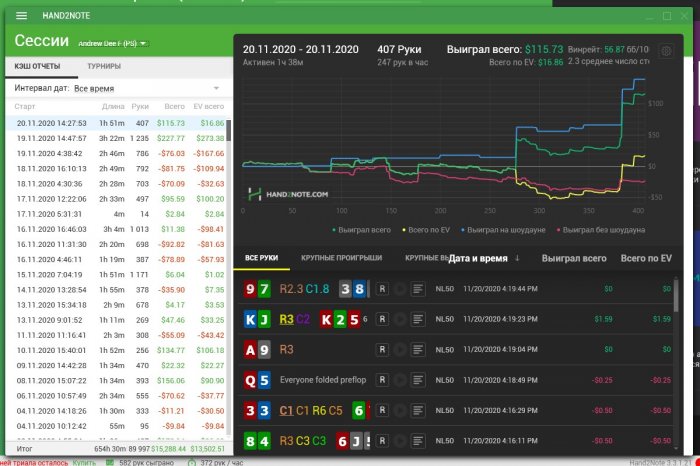
Task: Click replay R button for the 97 hand
Action: tap(382, 289)
